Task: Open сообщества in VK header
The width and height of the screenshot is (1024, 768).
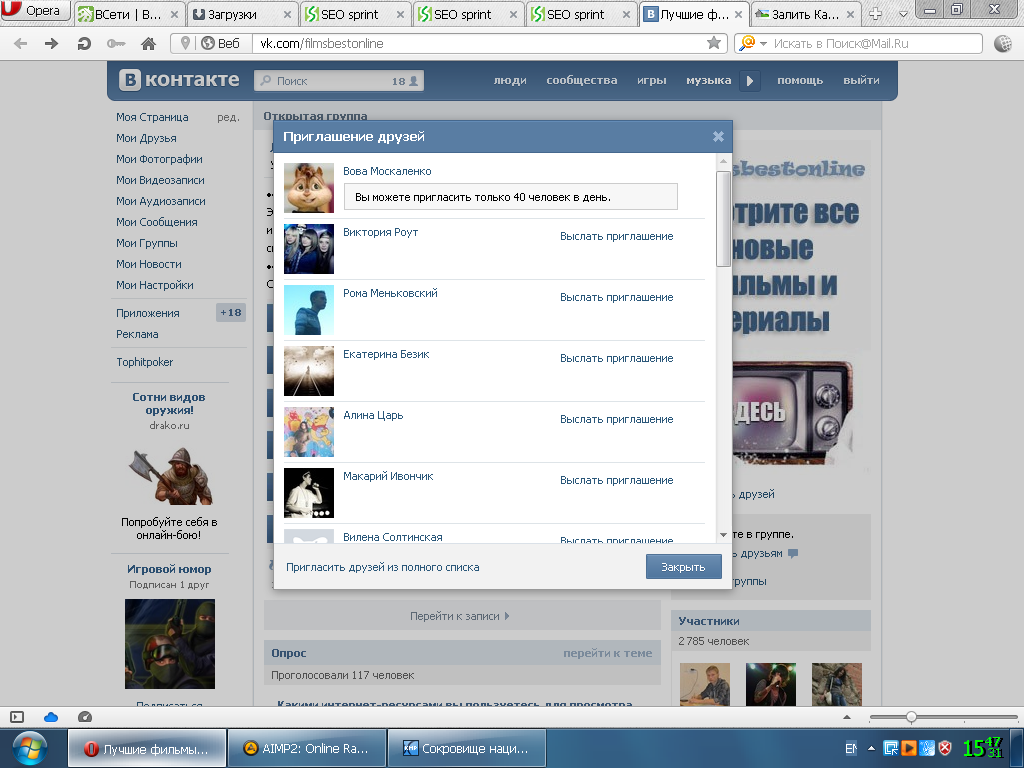Action: point(582,80)
